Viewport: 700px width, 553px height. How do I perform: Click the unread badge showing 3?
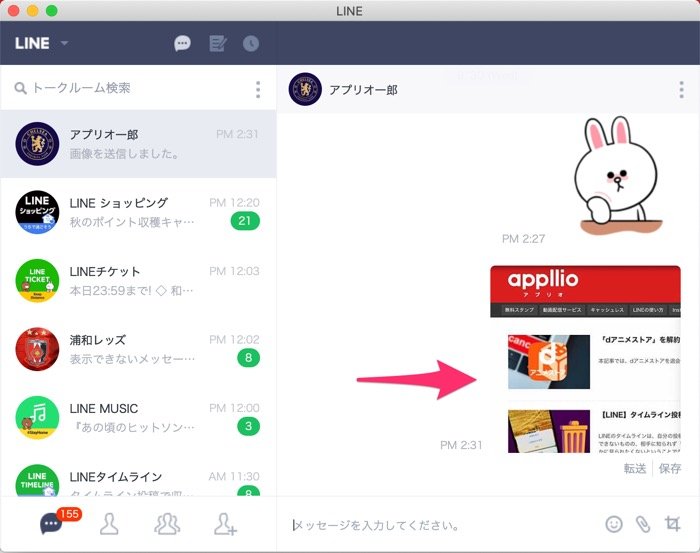click(x=249, y=426)
